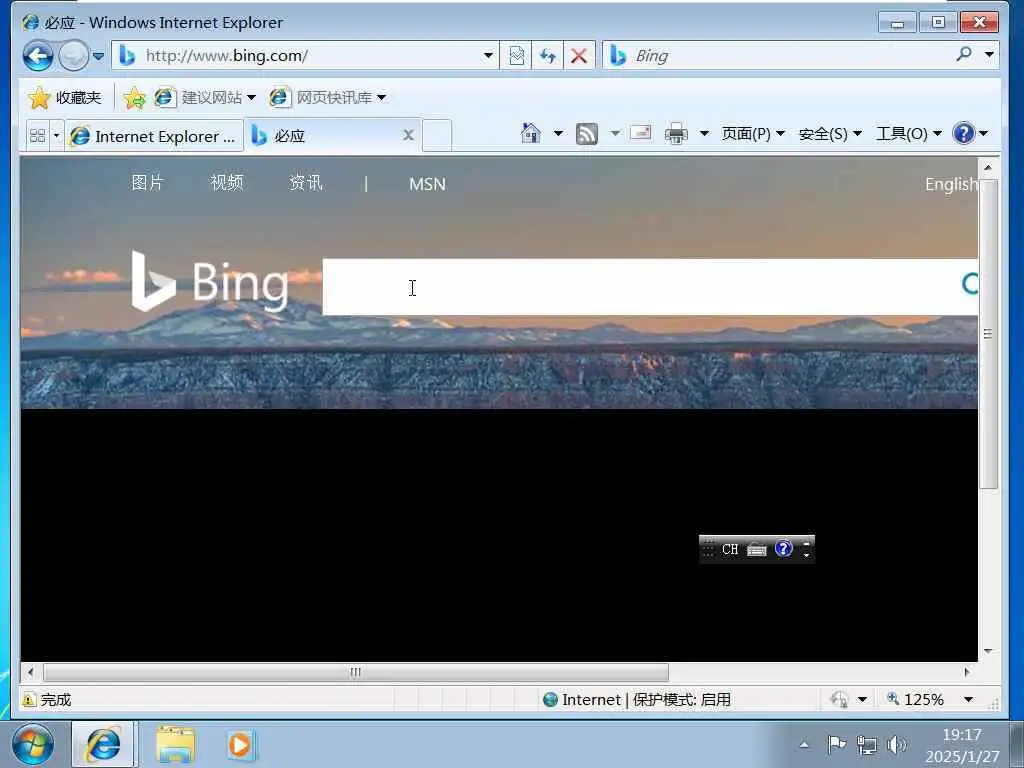Open Bing 资讯 news link
Viewport: 1024px width, 768px height.
(306, 183)
